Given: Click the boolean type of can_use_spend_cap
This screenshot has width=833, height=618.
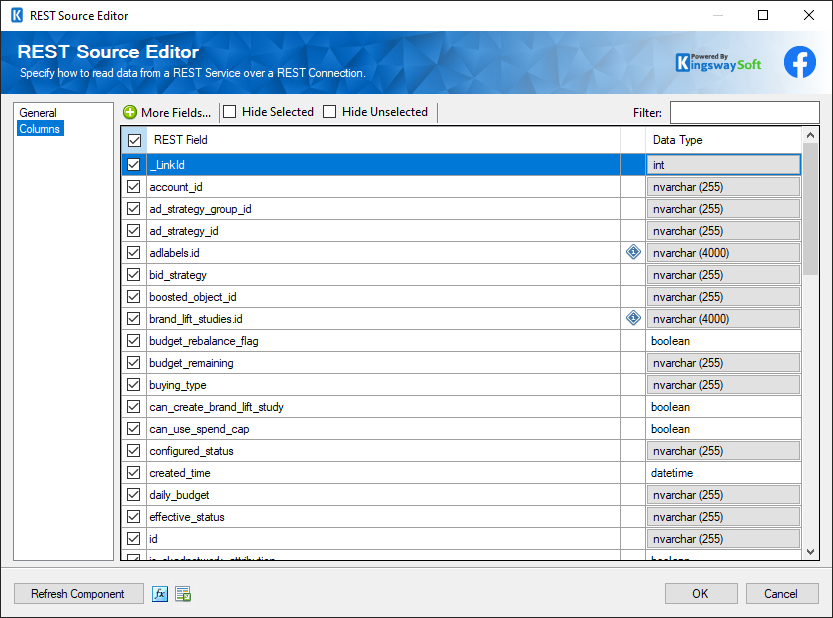Looking at the screenshot, I should (670, 429).
